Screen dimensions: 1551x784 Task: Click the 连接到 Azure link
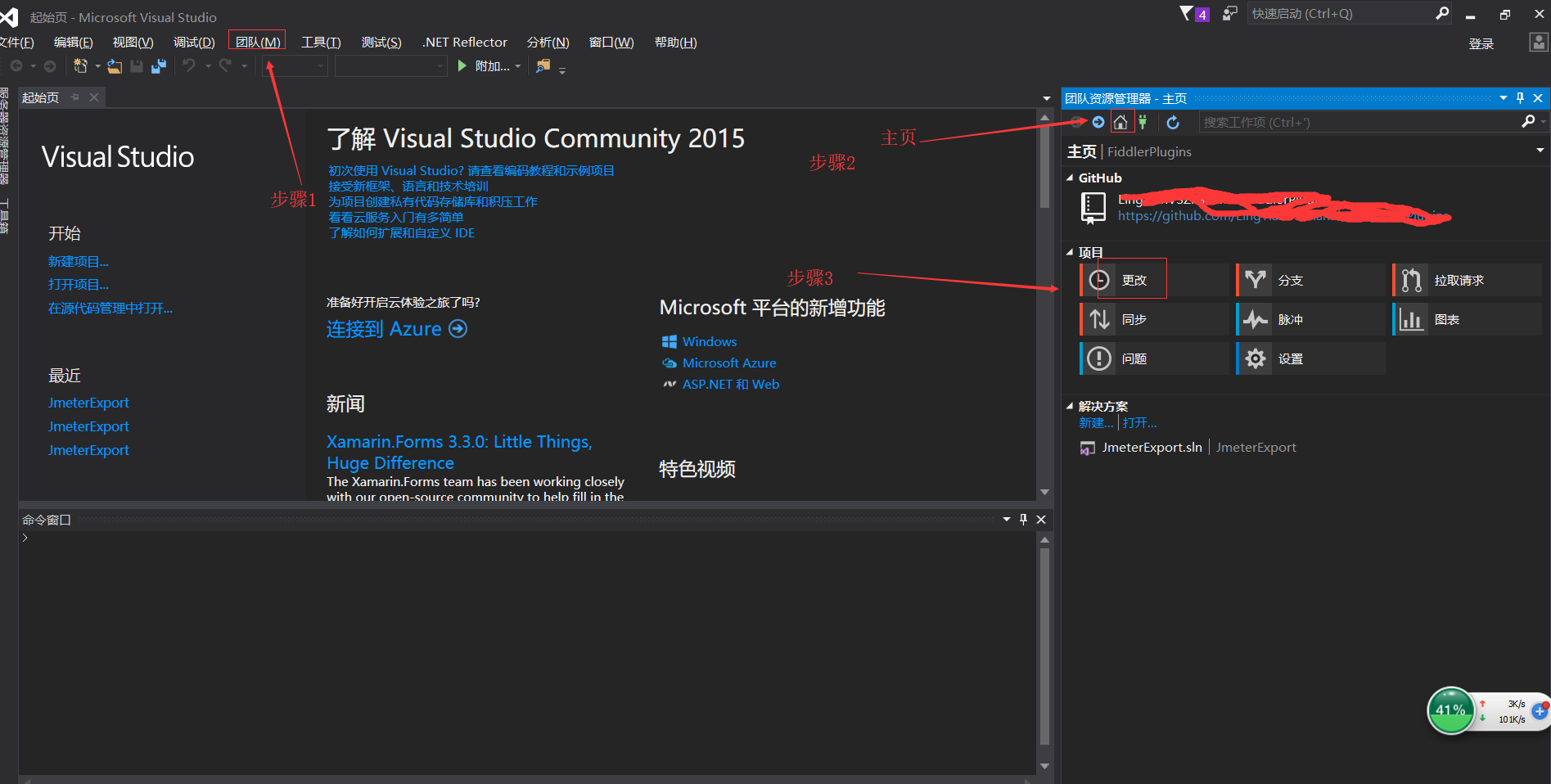(x=397, y=329)
